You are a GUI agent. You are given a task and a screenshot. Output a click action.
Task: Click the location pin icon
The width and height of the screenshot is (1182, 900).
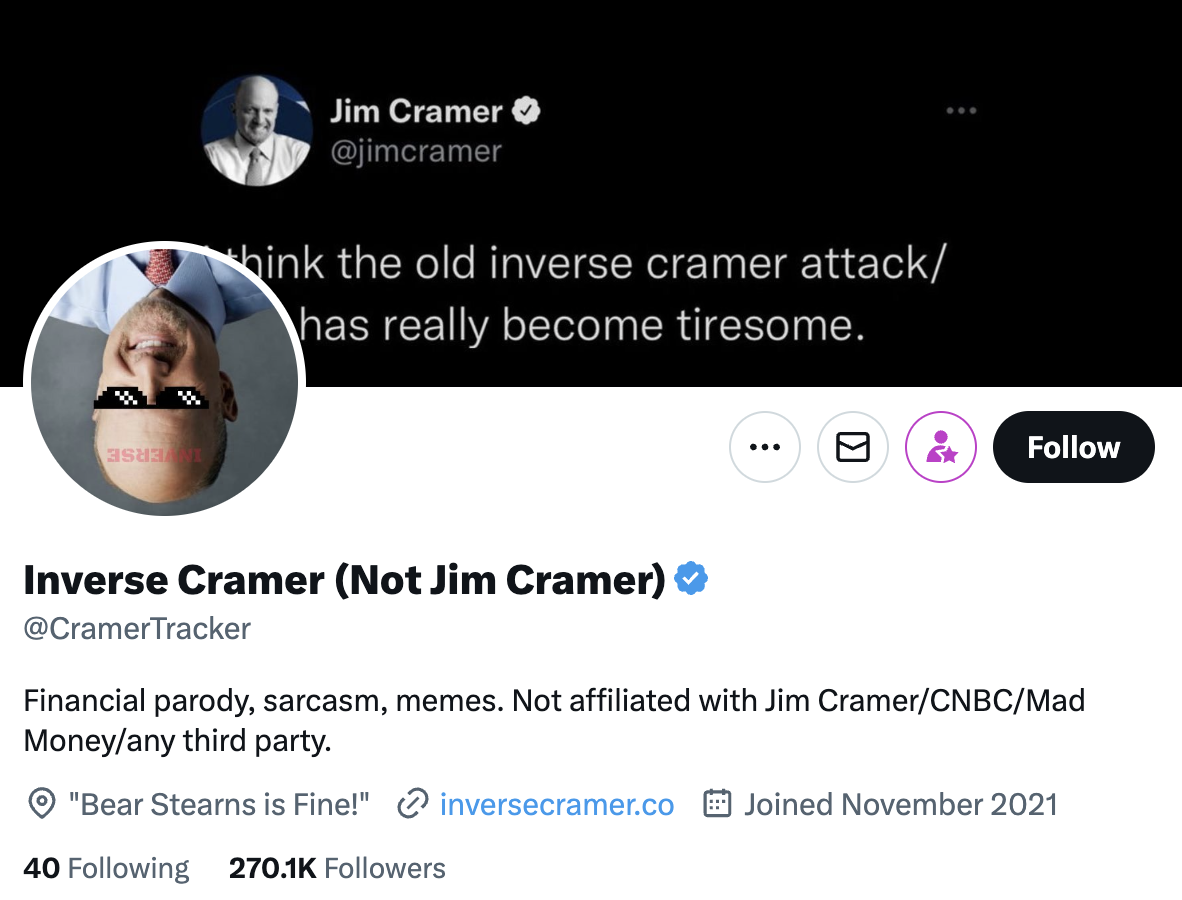click(41, 804)
